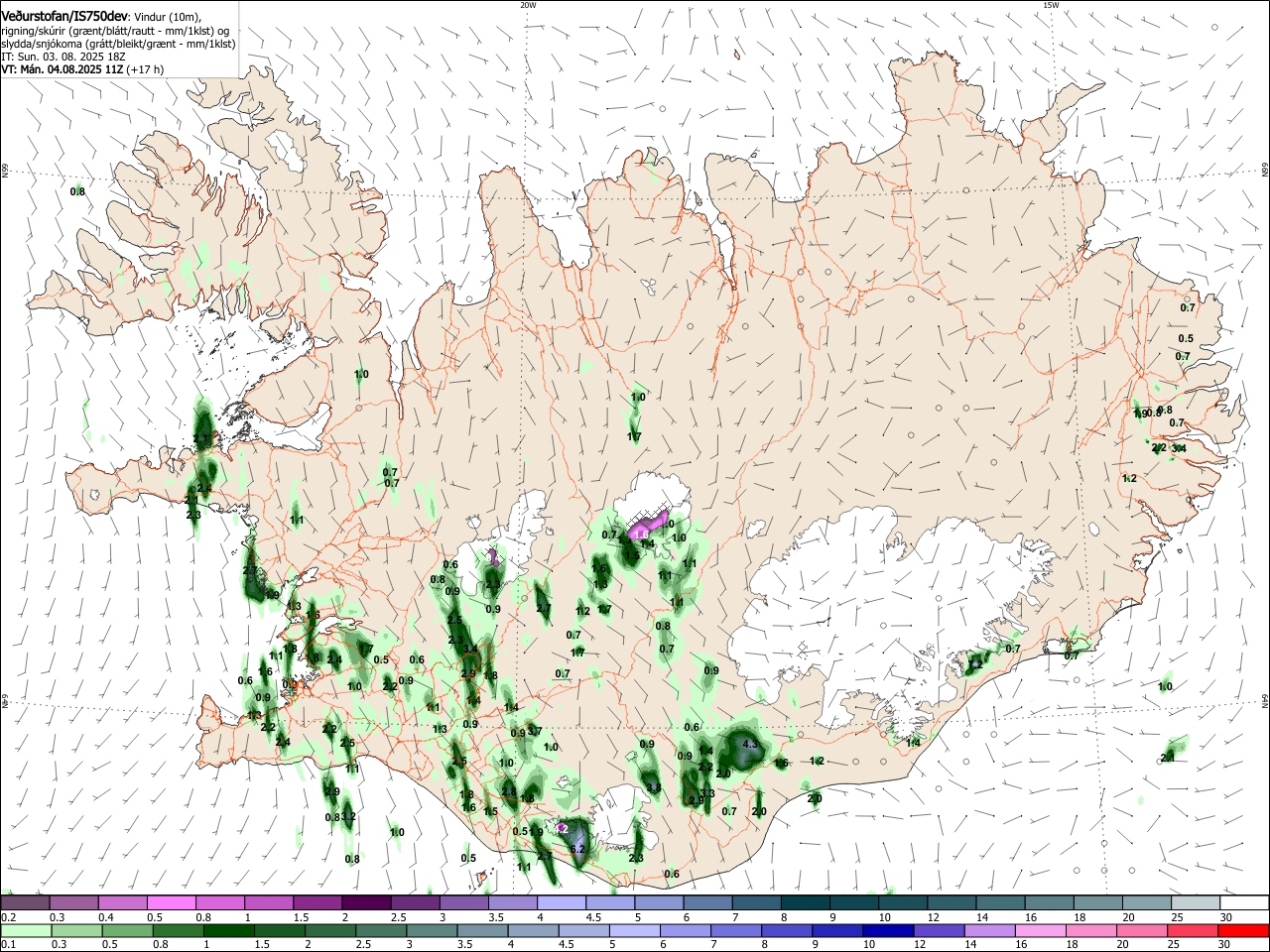Click the 4.3 precipitation value on the map
The width and height of the screenshot is (1270, 952).
coord(750,744)
